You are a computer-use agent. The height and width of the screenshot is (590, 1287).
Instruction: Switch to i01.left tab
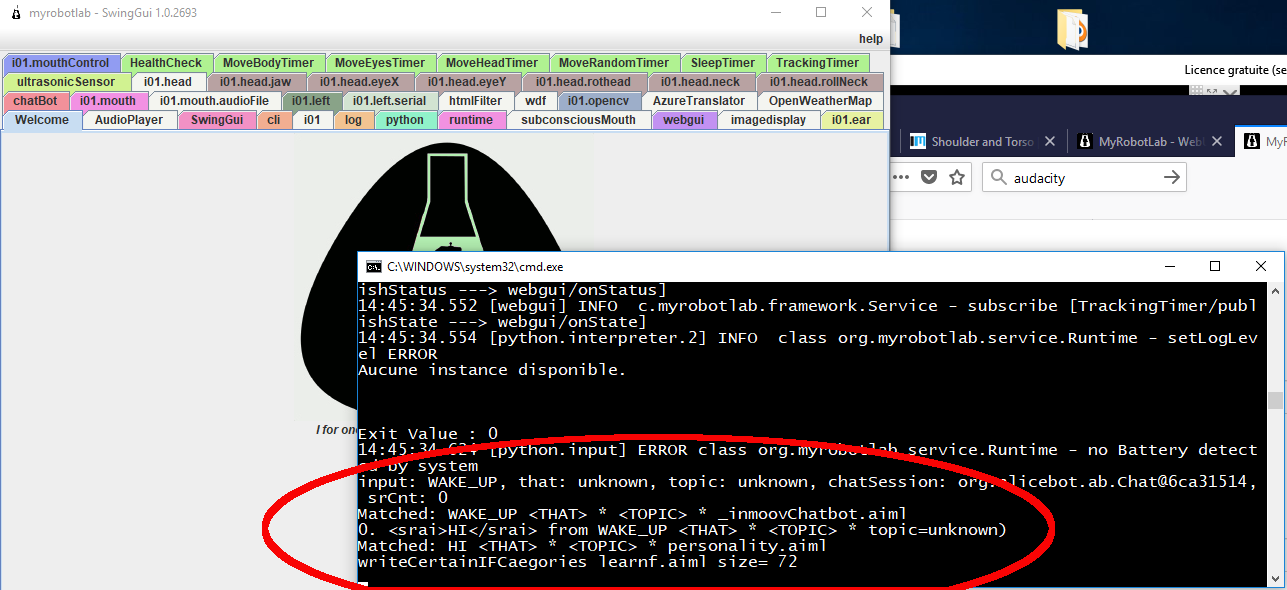[311, 101]
